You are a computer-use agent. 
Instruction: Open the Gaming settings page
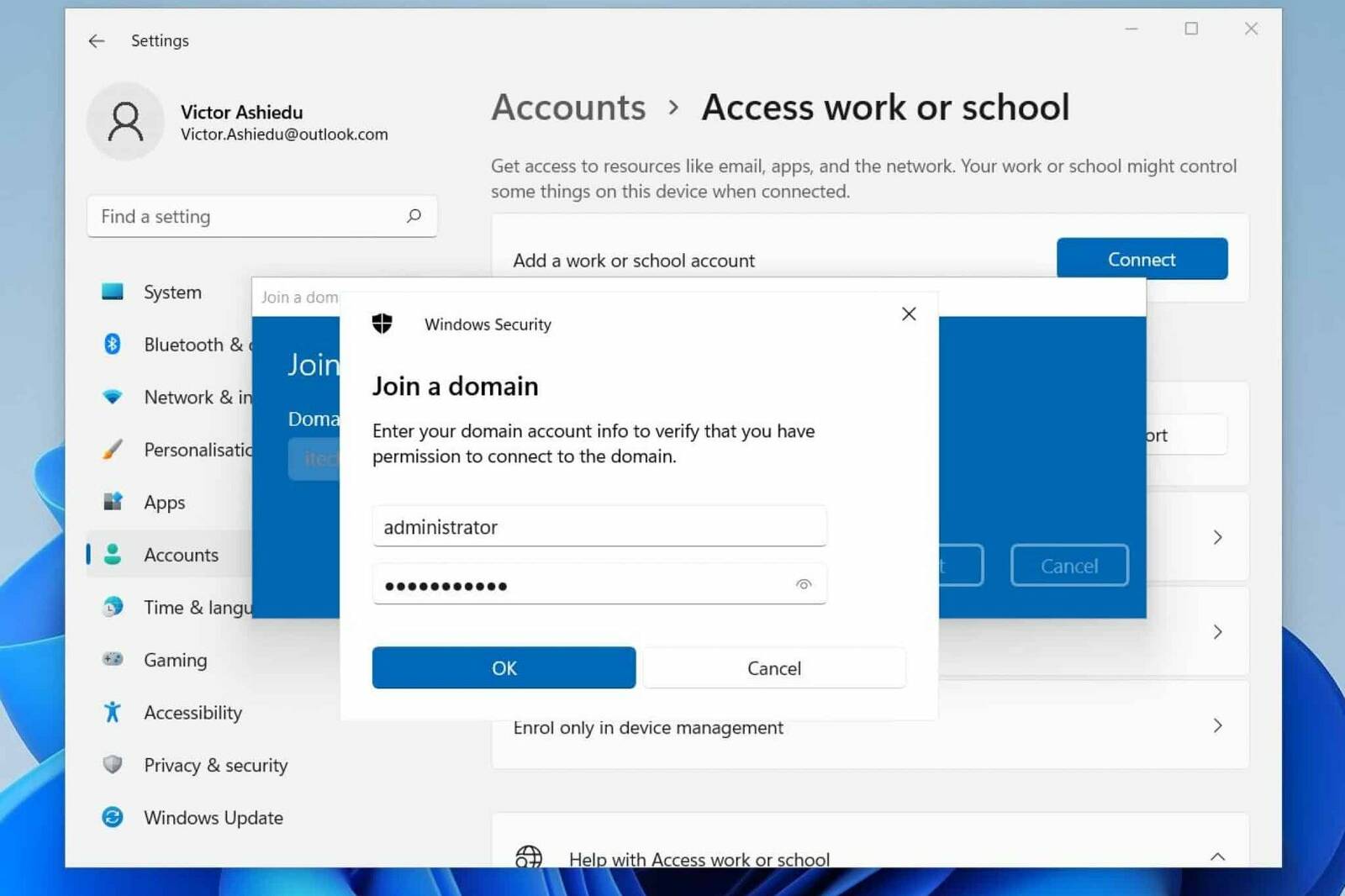[x=175, y=660]
